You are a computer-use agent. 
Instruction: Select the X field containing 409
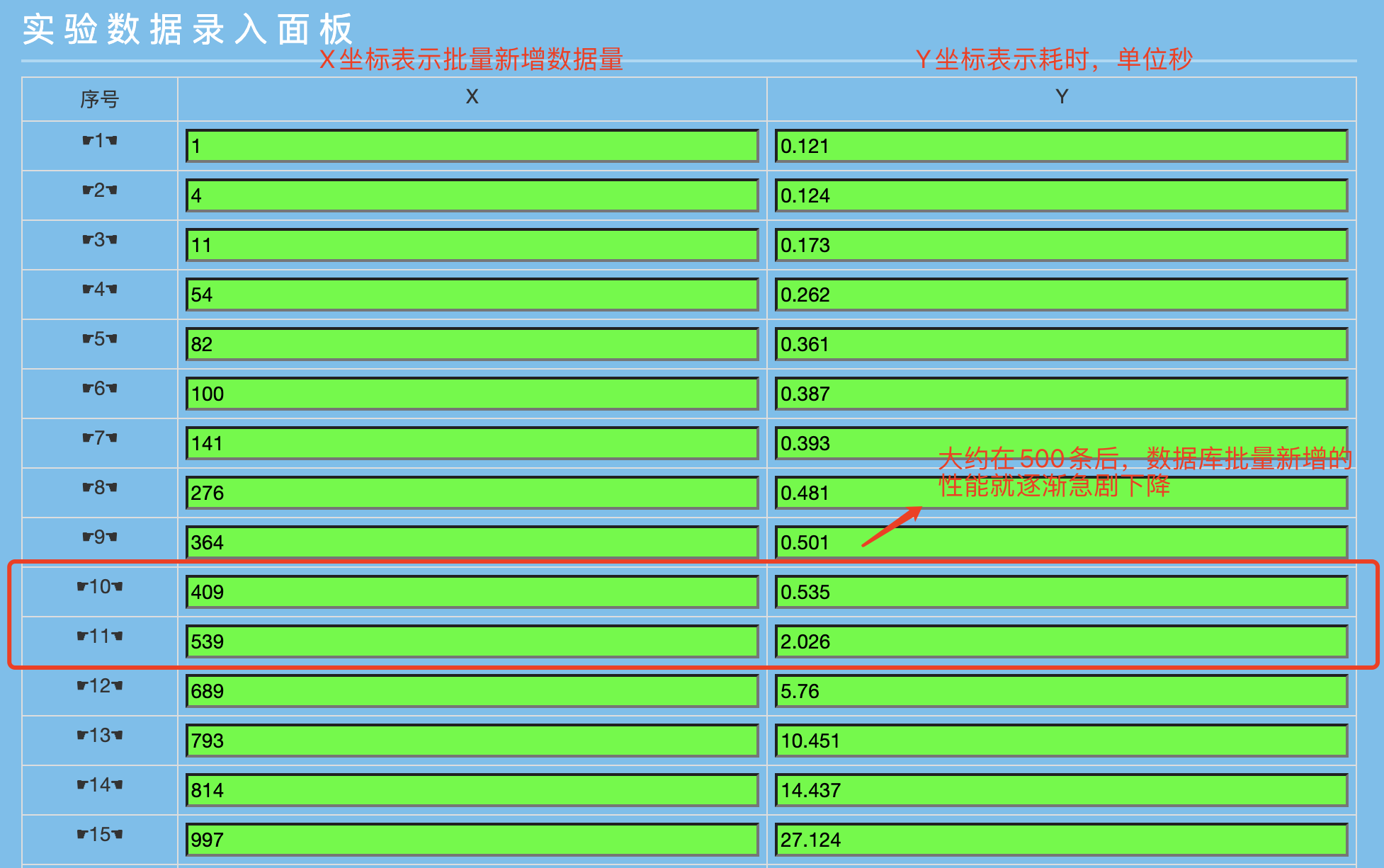[x=472, y=592]
